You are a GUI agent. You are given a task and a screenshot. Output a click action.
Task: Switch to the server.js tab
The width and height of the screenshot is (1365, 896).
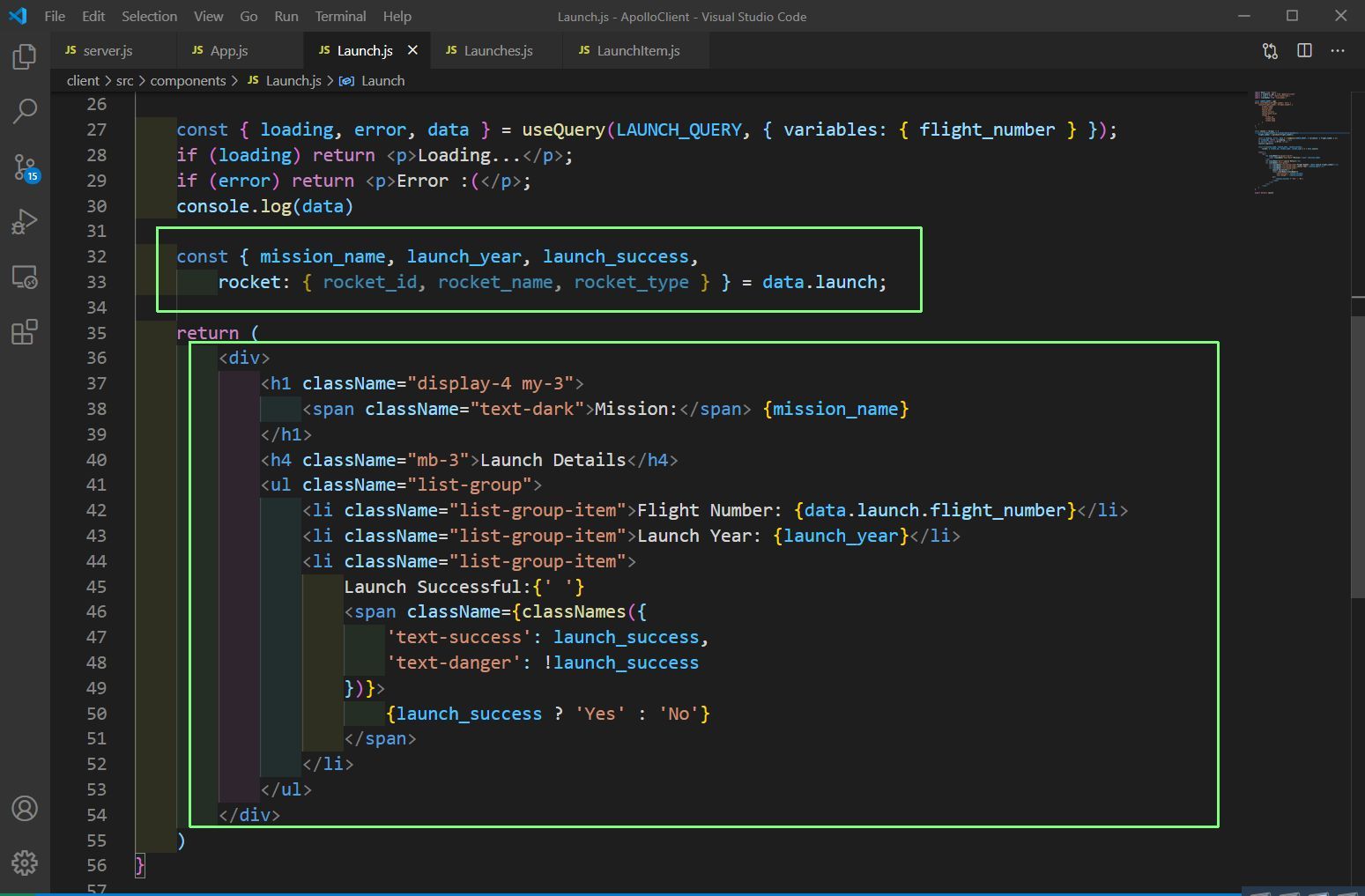click(114, 50)
